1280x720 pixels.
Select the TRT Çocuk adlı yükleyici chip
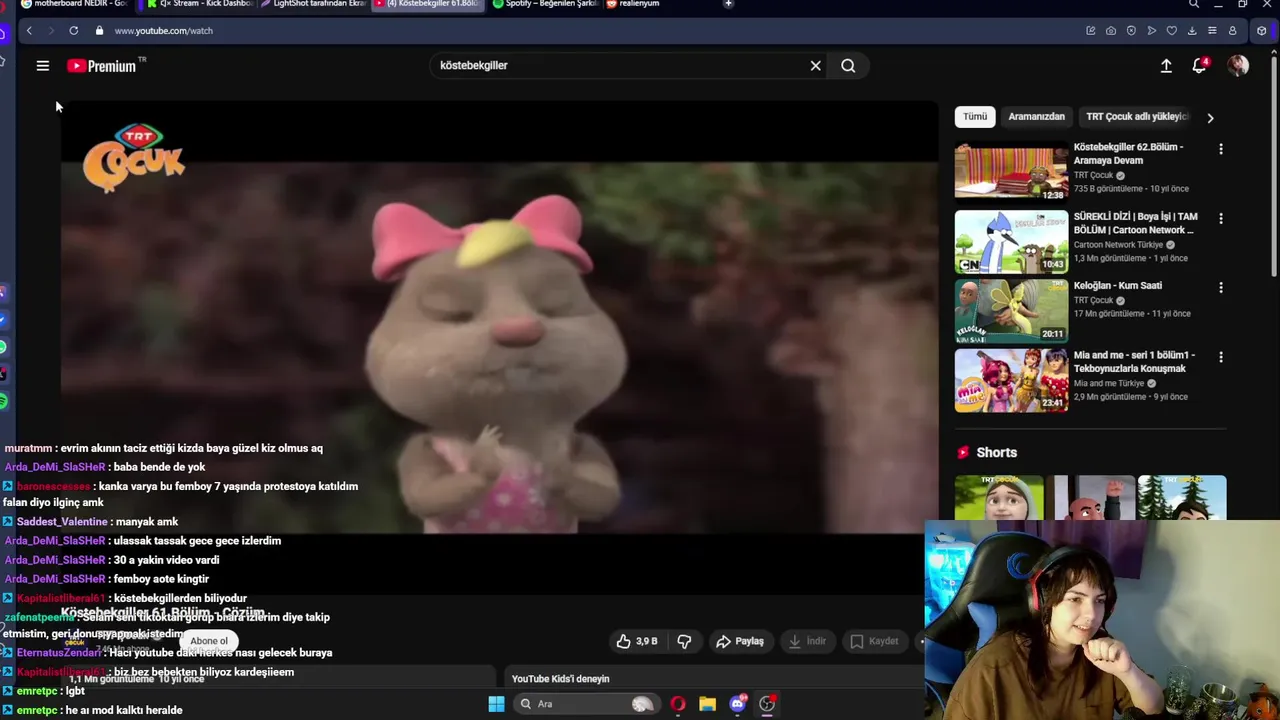coord(1137,117)
